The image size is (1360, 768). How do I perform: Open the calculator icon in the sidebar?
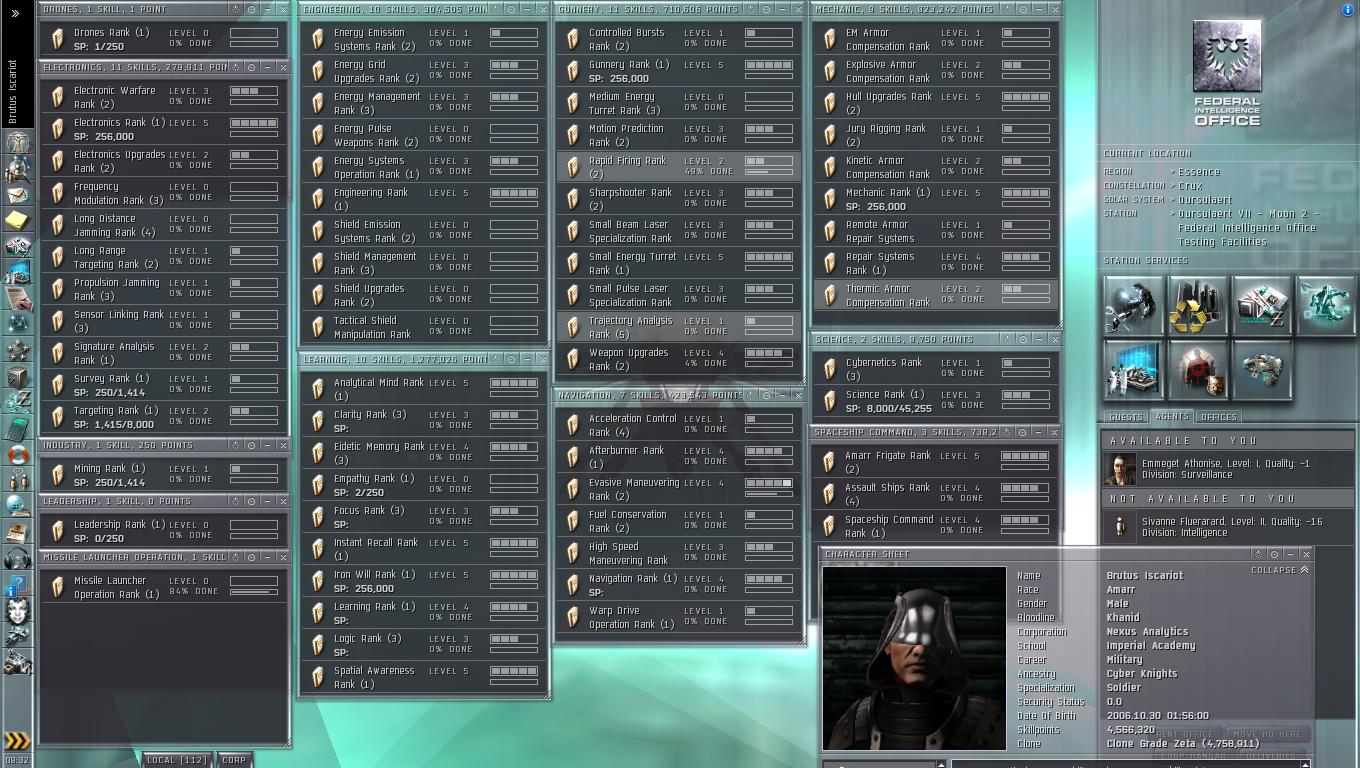(x=18, y=428)
